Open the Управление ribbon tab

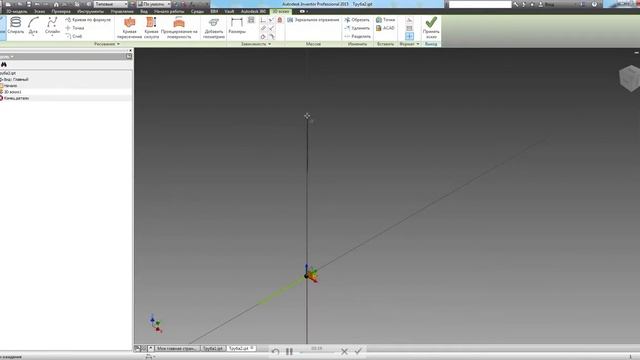(x=122, y=11)
